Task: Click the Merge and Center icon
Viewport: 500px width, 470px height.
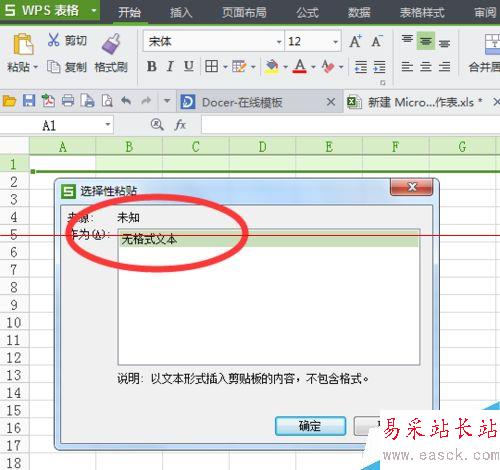Action: (x=492, y=44)
